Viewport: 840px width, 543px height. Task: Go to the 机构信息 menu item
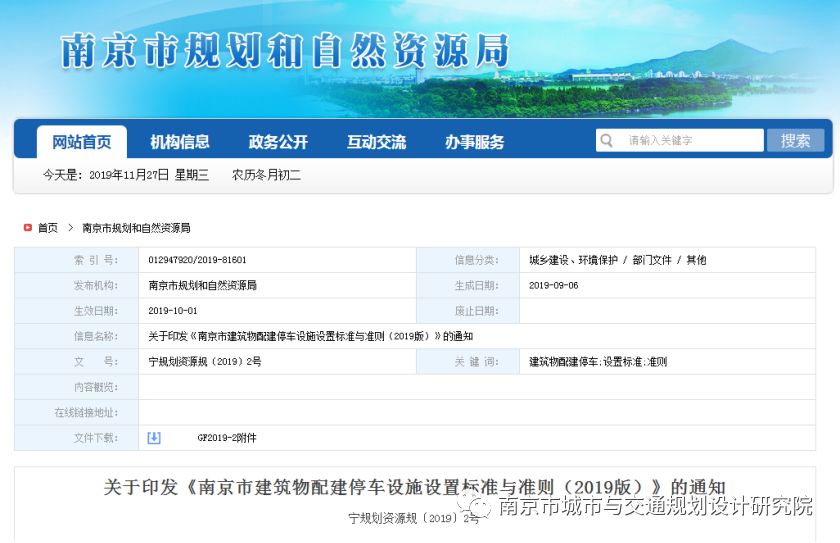point(180,142)
